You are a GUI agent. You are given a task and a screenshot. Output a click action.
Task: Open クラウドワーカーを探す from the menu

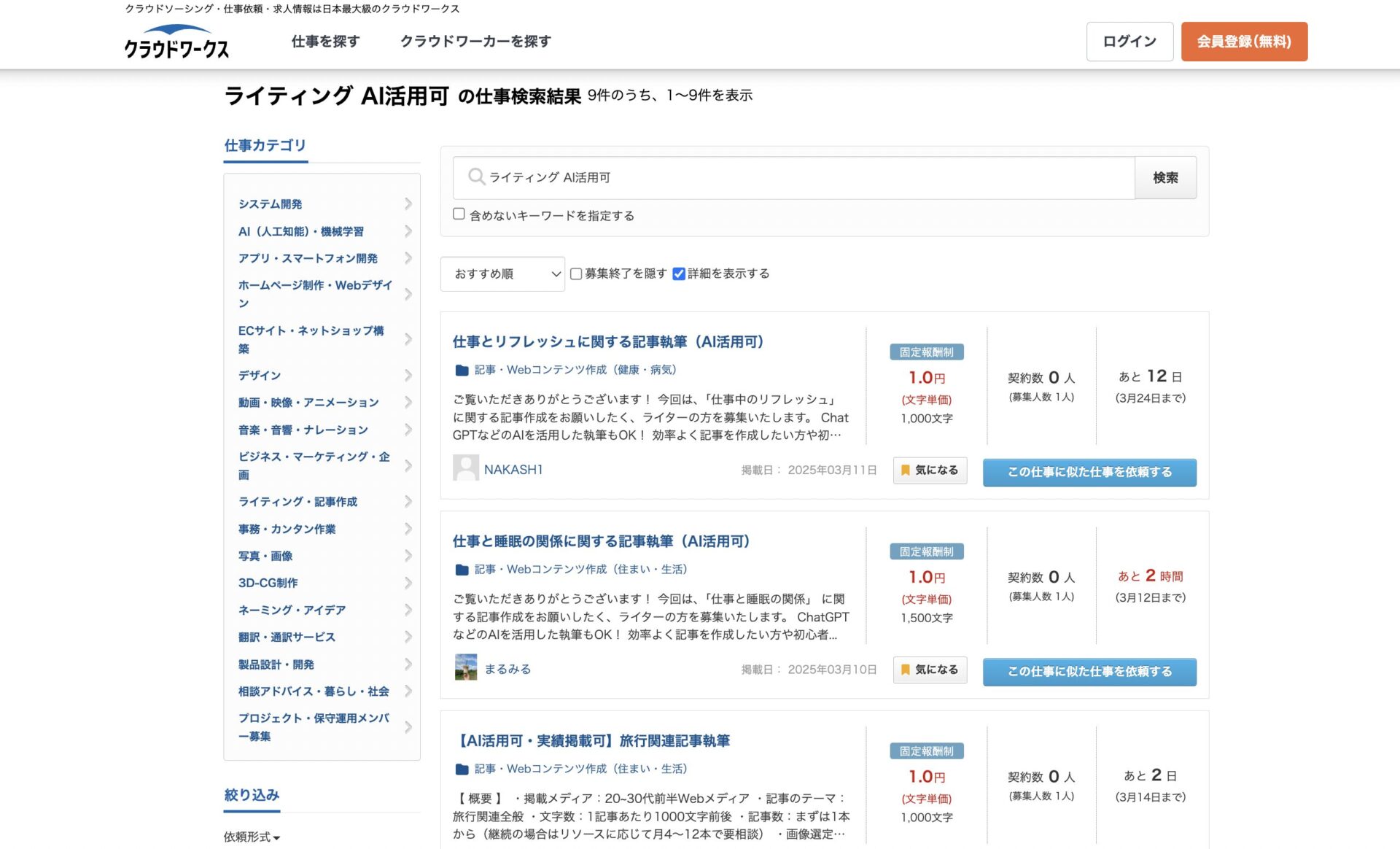(475, 42)
